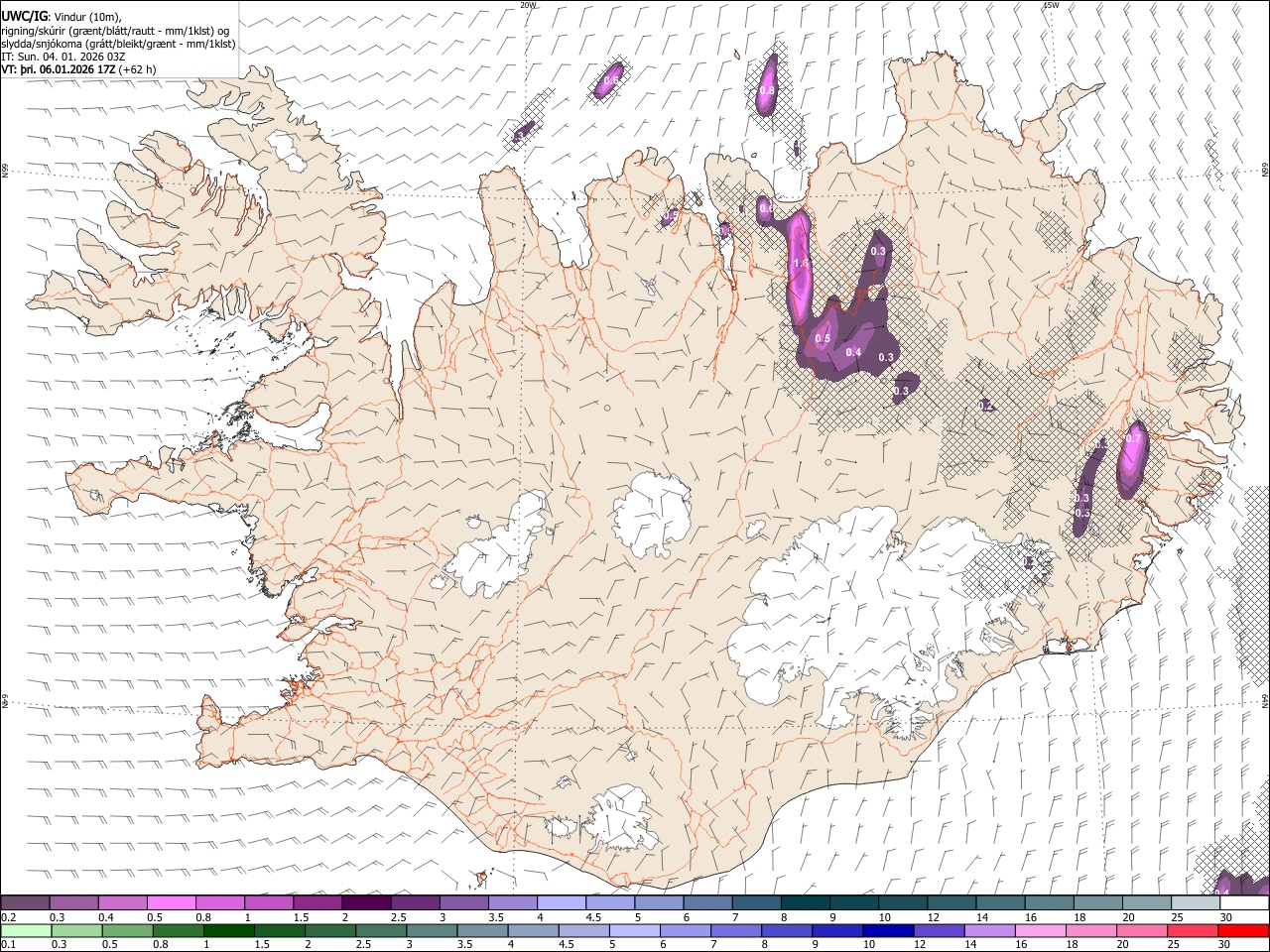The image size is (1270, 952).
Task: Click the 0.4 snowfall value on the map
Action: pos(853,352)
